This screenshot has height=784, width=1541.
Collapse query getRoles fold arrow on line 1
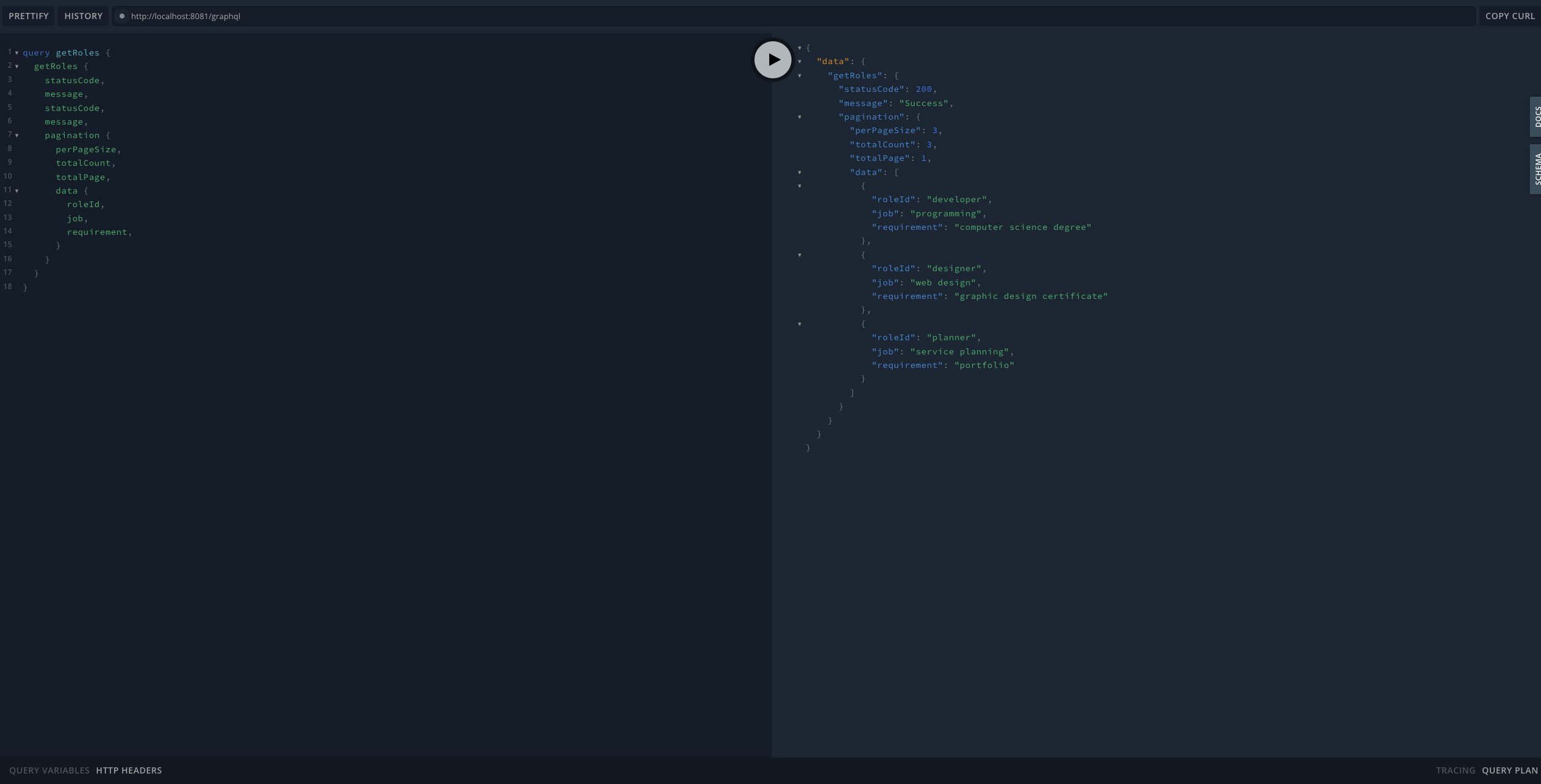pyautogui.click(x=17, y=53)
